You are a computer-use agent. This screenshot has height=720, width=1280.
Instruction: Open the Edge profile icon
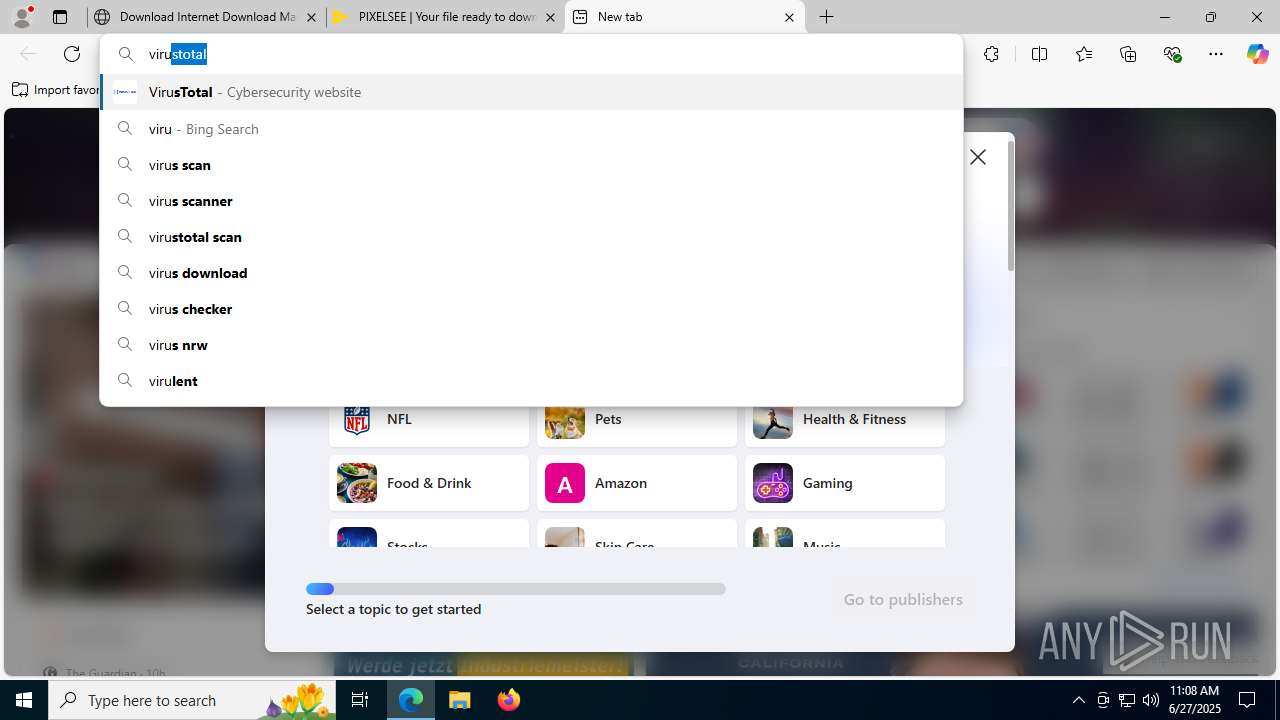(x=22, y=17)
